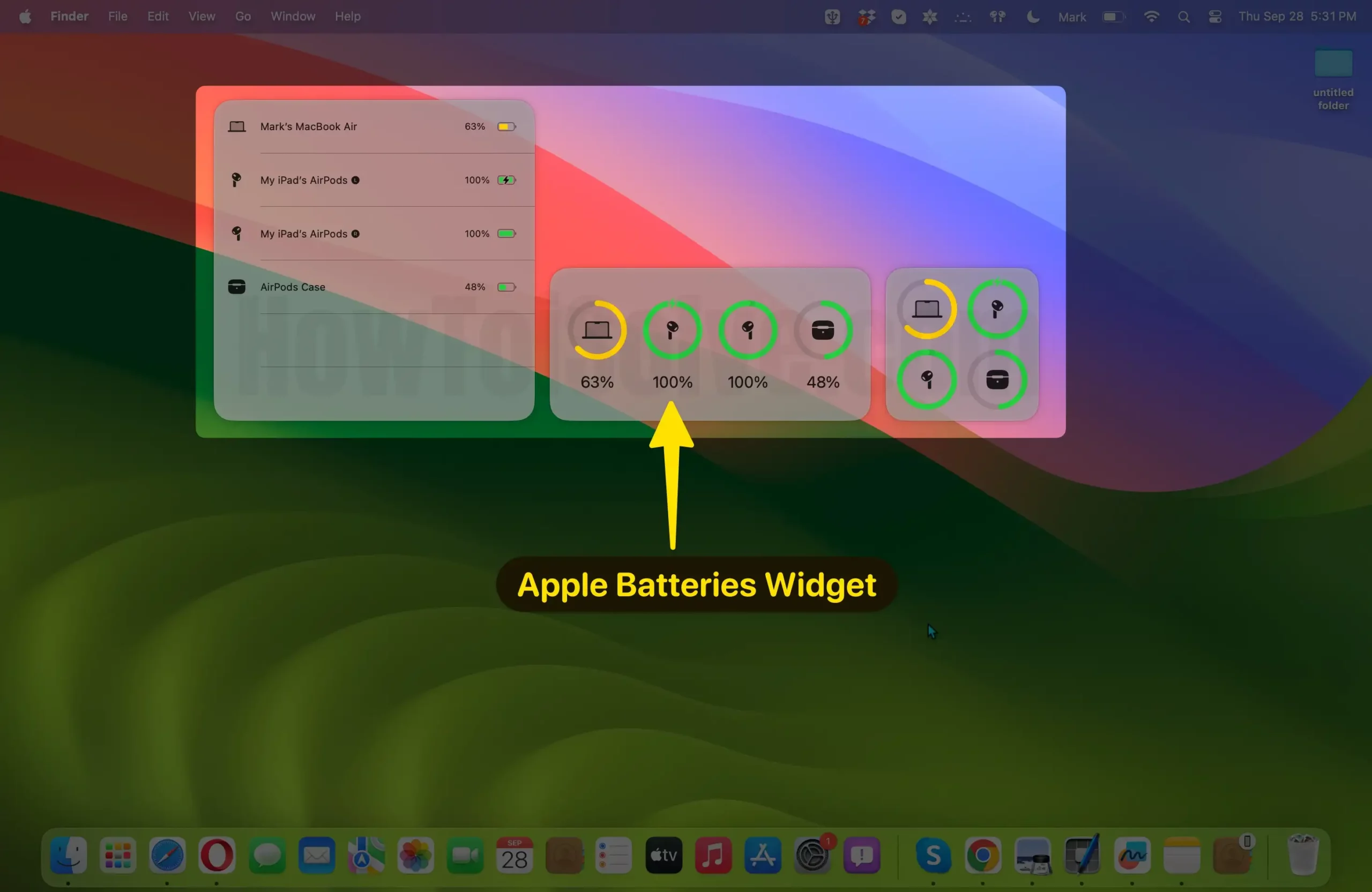Open Launchpad from the Dock
This screenshot has width=1372, height=892.
tap(117, 855)
